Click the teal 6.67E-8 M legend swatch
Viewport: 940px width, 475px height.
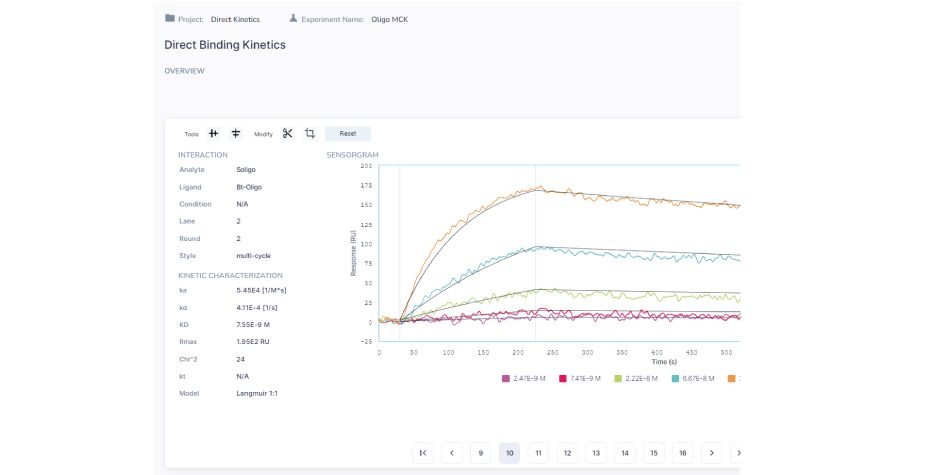point(676,379)
